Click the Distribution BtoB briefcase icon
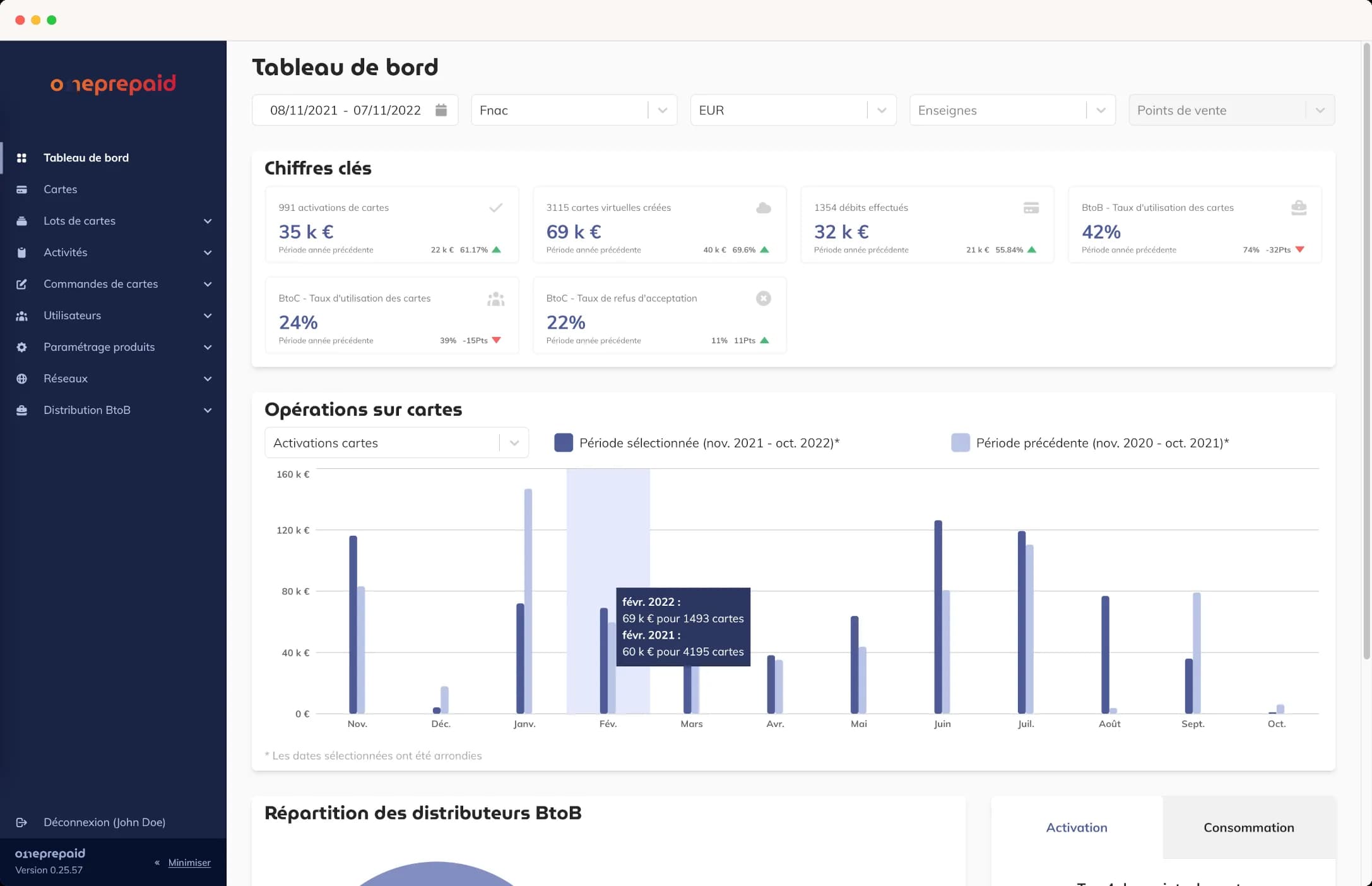This screenshot has height=886, width=1372. click(21, 410)
